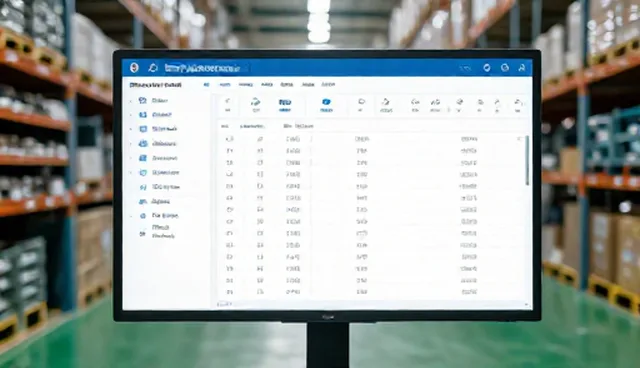Screen dimensions: 640x368
Task: Expand the arrow beside the second sidebar item
Action: (131, 115)
